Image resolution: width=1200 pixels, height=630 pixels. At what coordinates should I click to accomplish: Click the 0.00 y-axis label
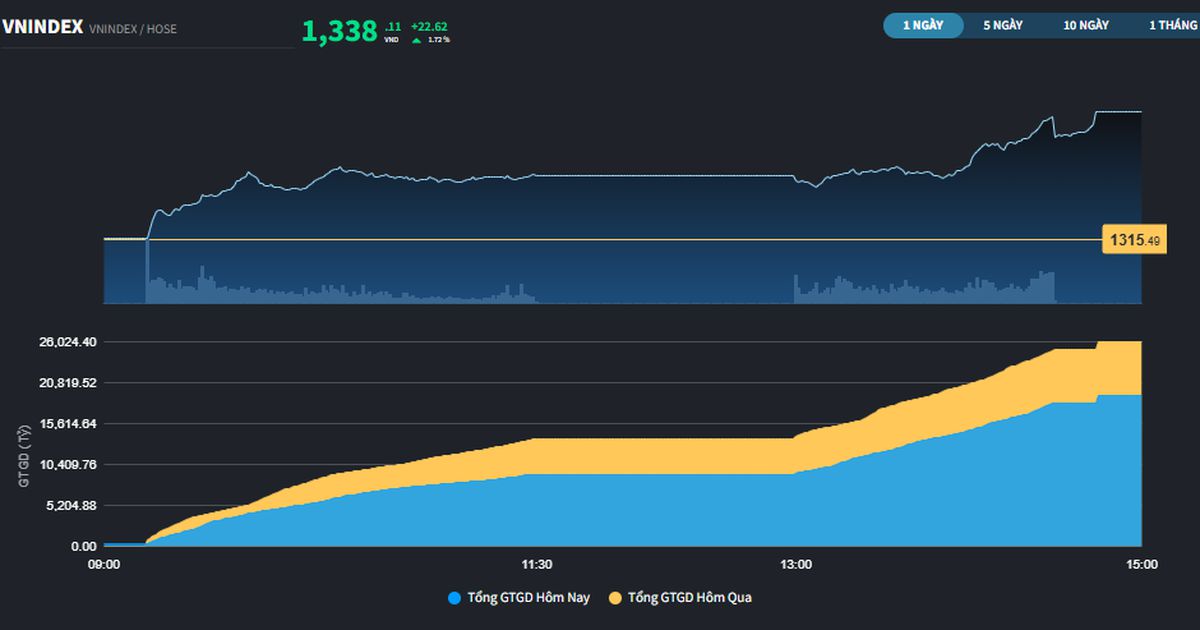click(84, 547)
